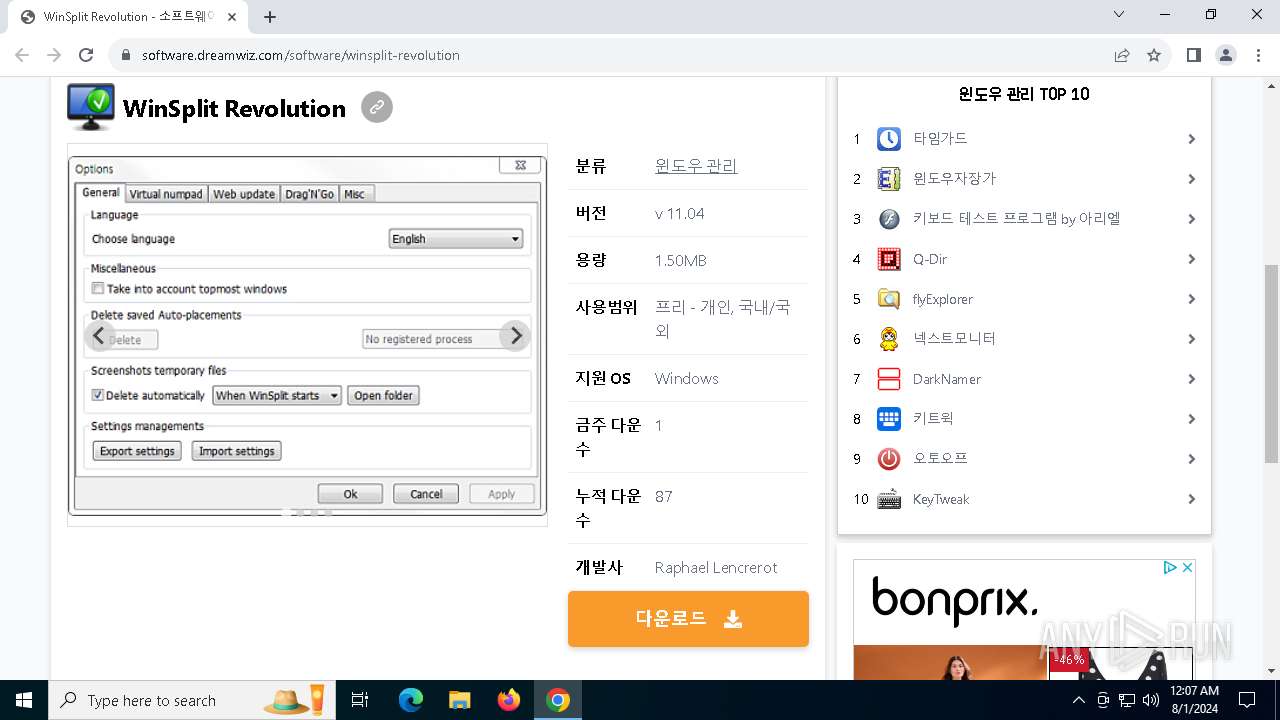
Task: Show the previous screenshot with left arrow
Action: coord(99,336)
